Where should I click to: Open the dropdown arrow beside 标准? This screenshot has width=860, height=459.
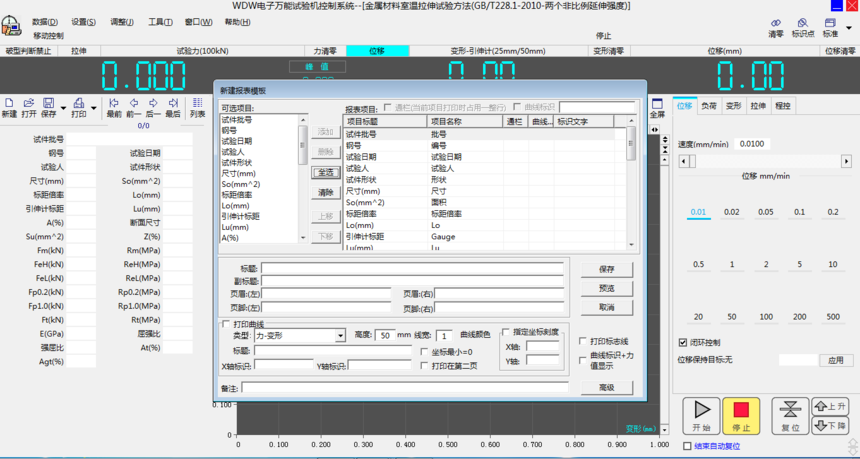(848, 27)
